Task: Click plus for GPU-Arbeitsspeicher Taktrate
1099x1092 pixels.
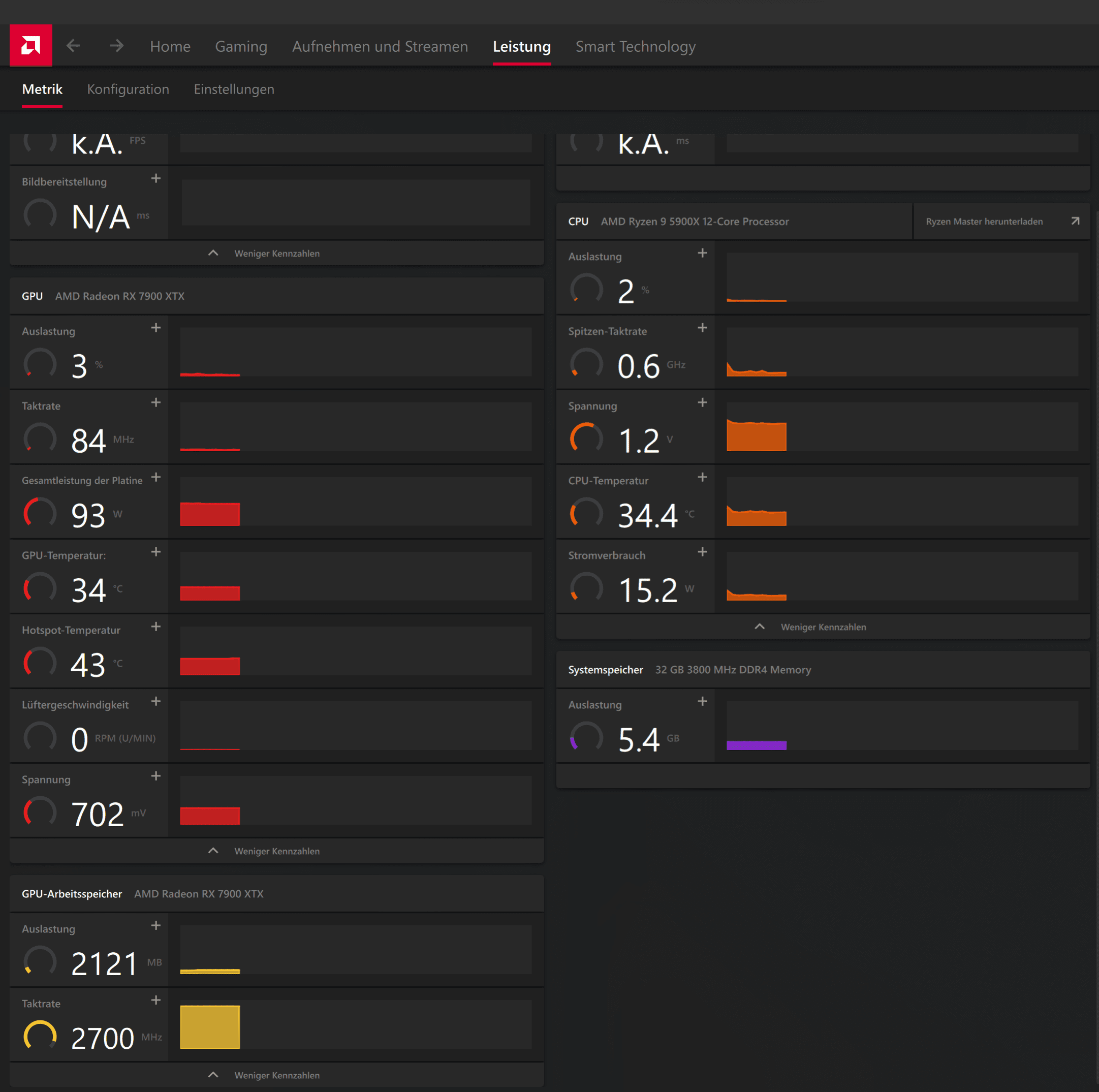Action: (156, 1001)
